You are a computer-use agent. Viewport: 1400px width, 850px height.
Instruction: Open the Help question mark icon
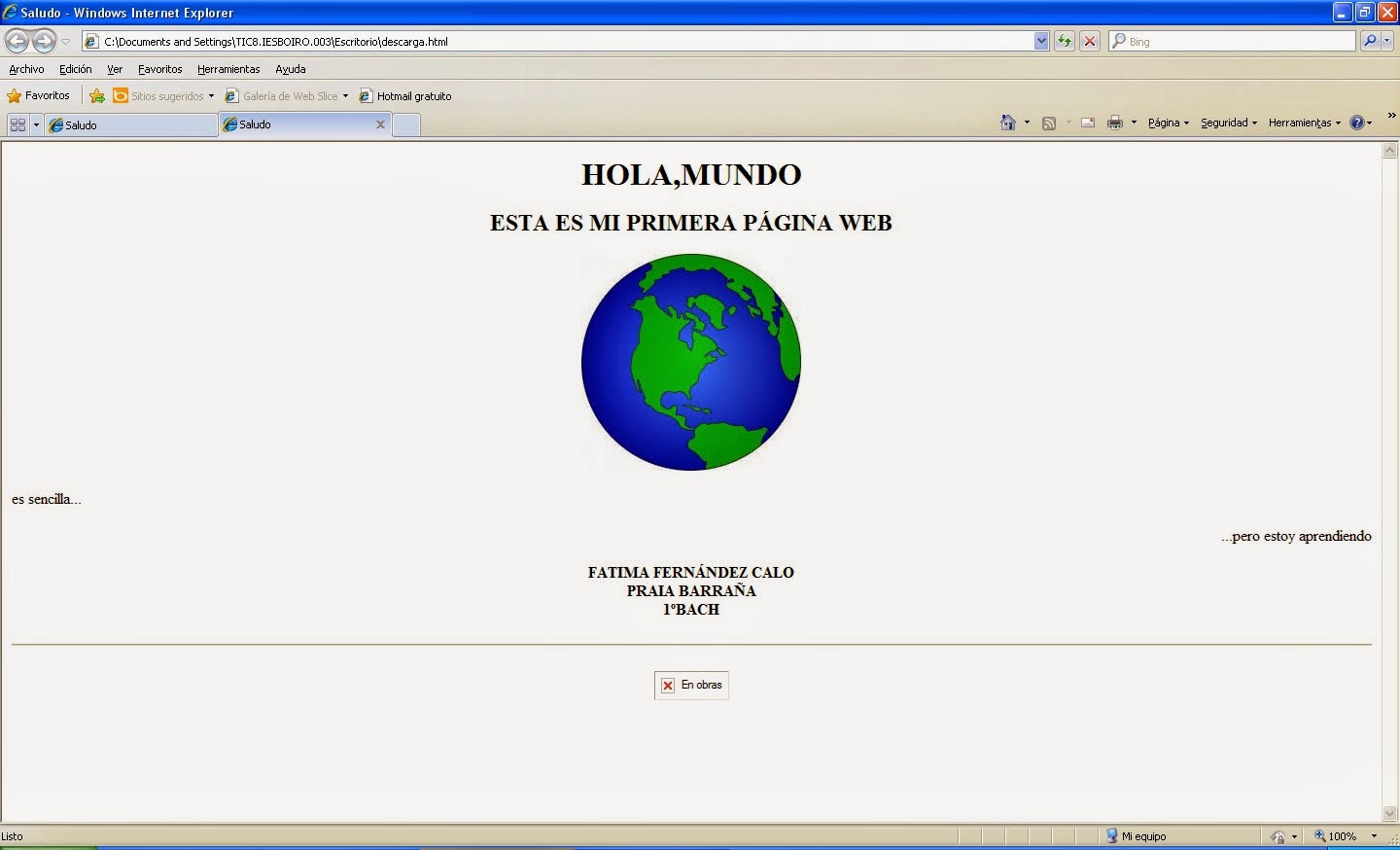pyautogui.click(x=1356, y=123)
